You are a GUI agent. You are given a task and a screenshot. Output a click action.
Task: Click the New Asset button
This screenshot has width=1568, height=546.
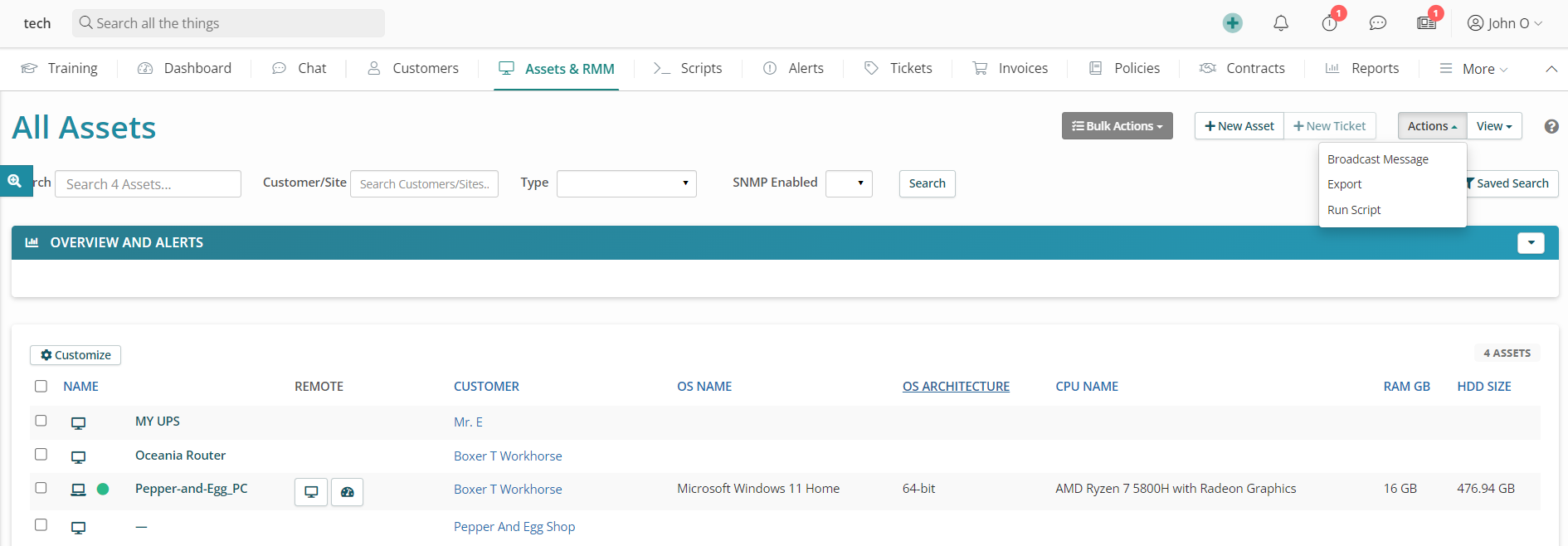coord(1239,126)
